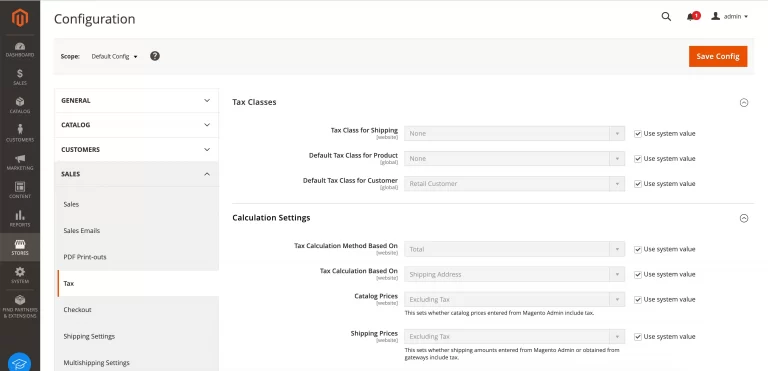The width and height of the screenshot is (768, 371).
Task: Uncheck Use system value for Default Tax Class for Customer
Action: tap(638, 184)
